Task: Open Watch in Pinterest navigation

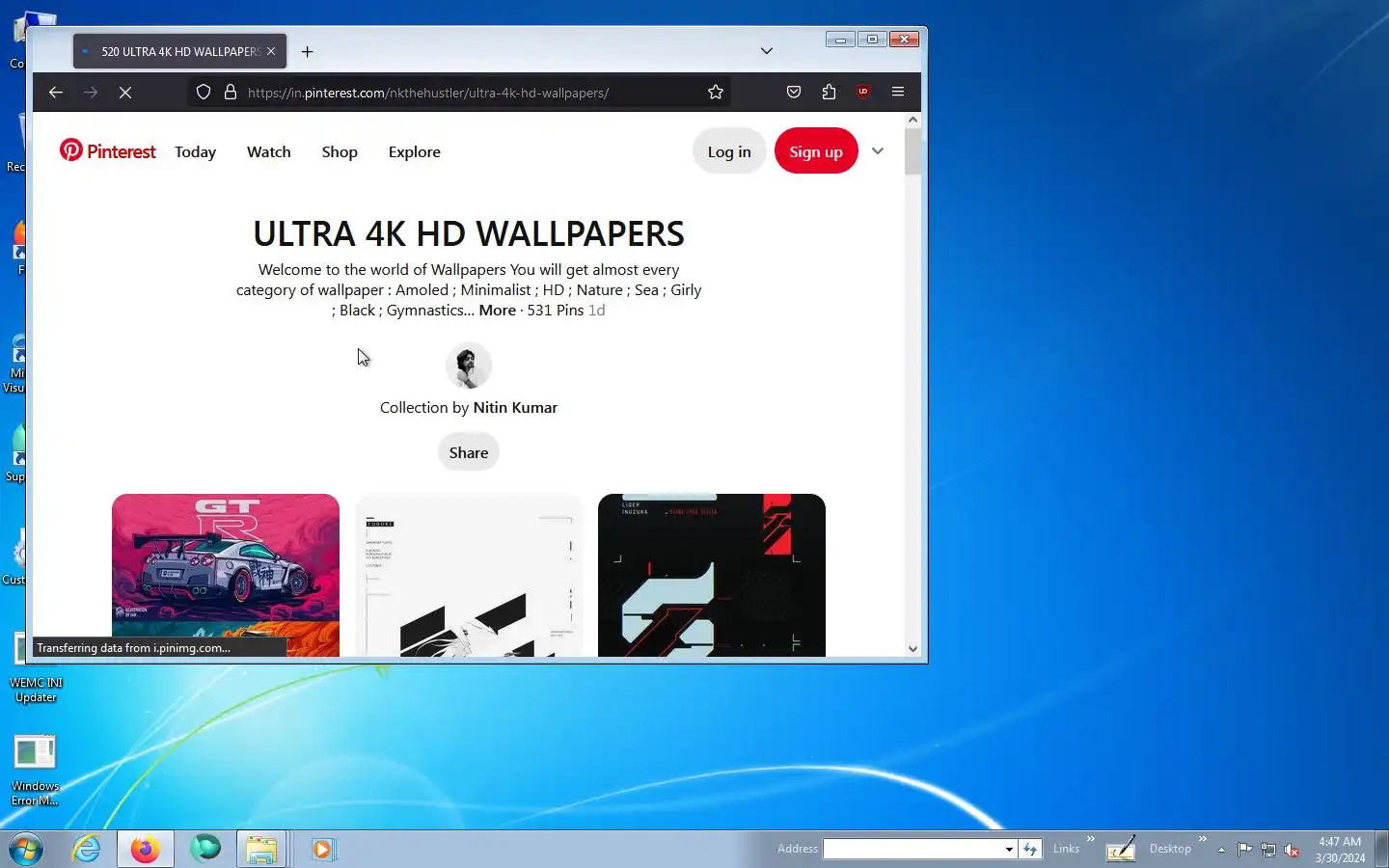Action: pyautogui.click(x=269, y=152)
